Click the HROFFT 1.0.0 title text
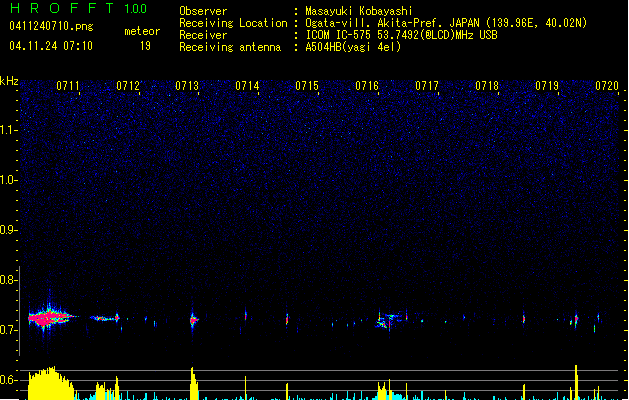The width and height of the screenshot is (629, 400). (x=78, y=8)
